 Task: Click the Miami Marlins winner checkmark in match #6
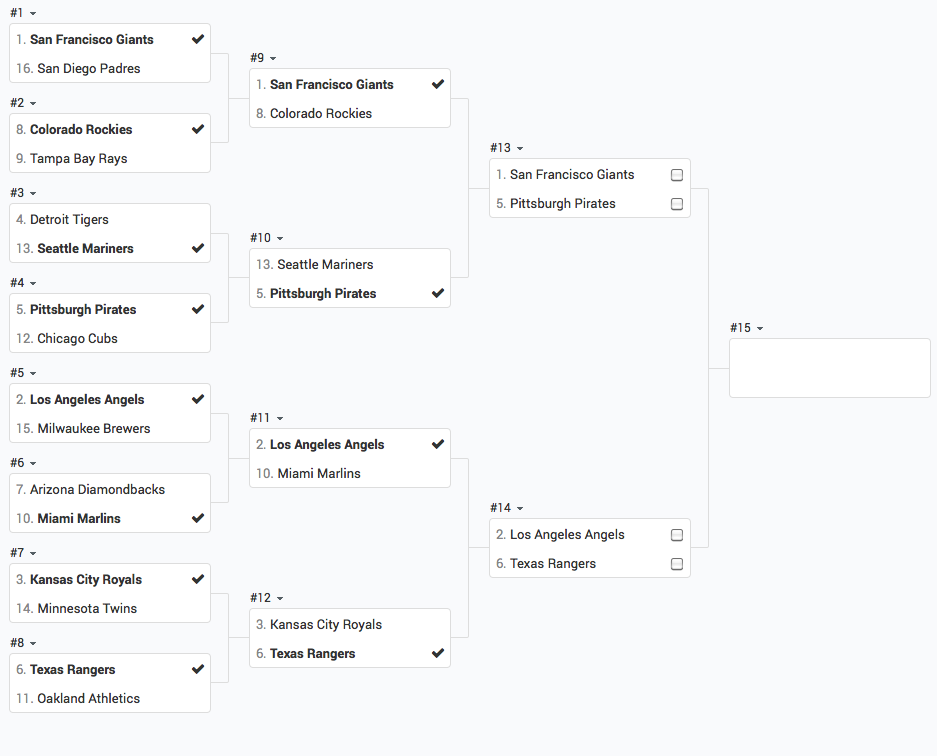pos(198,518)
